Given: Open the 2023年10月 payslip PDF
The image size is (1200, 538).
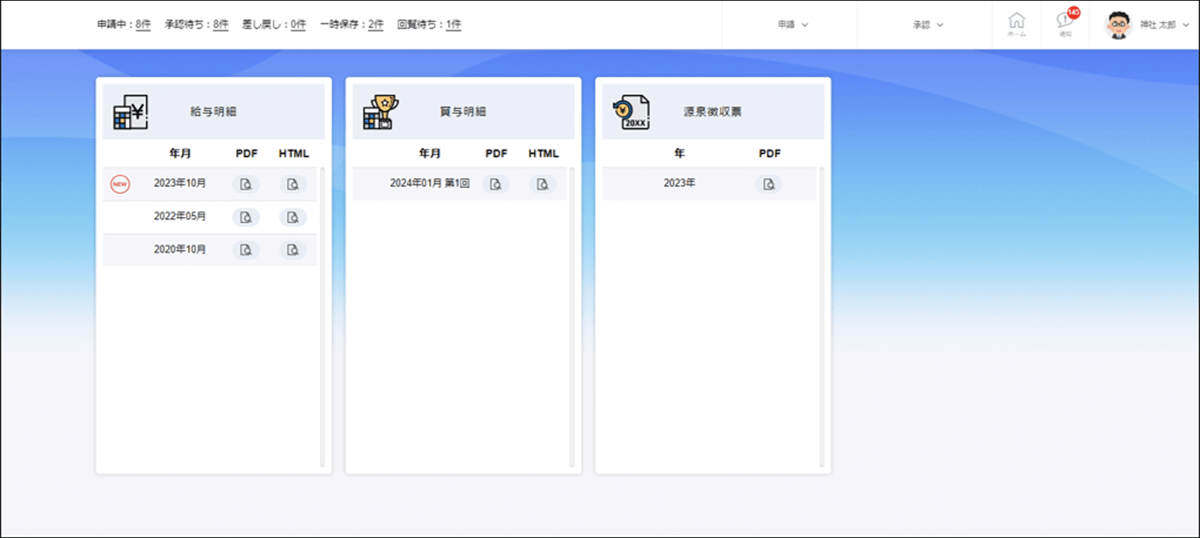Looking at the screenshot, I should pyautogui.click(x=246, y=184).
